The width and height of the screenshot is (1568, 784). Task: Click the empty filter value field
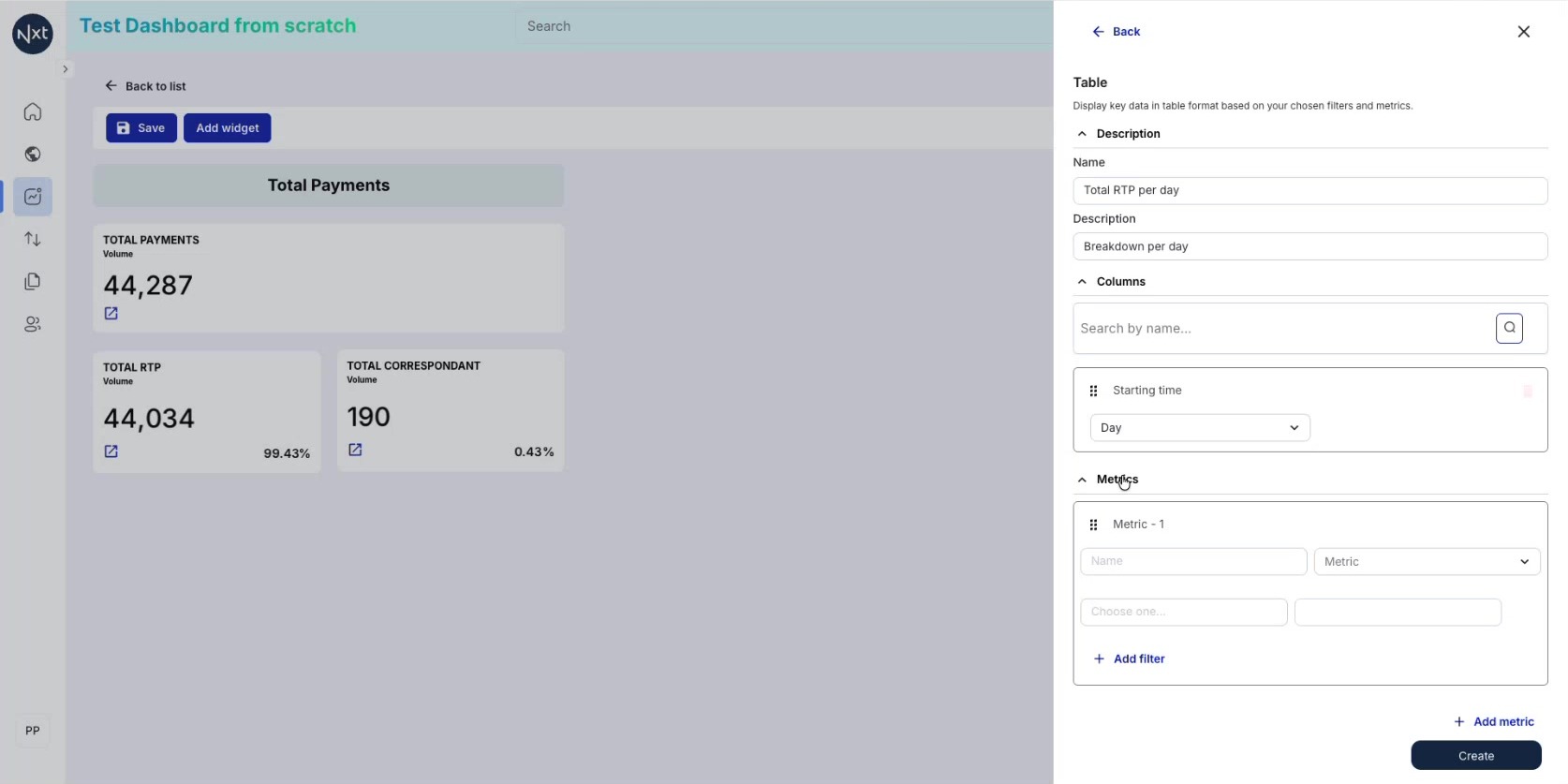(x=1398, y=612)
